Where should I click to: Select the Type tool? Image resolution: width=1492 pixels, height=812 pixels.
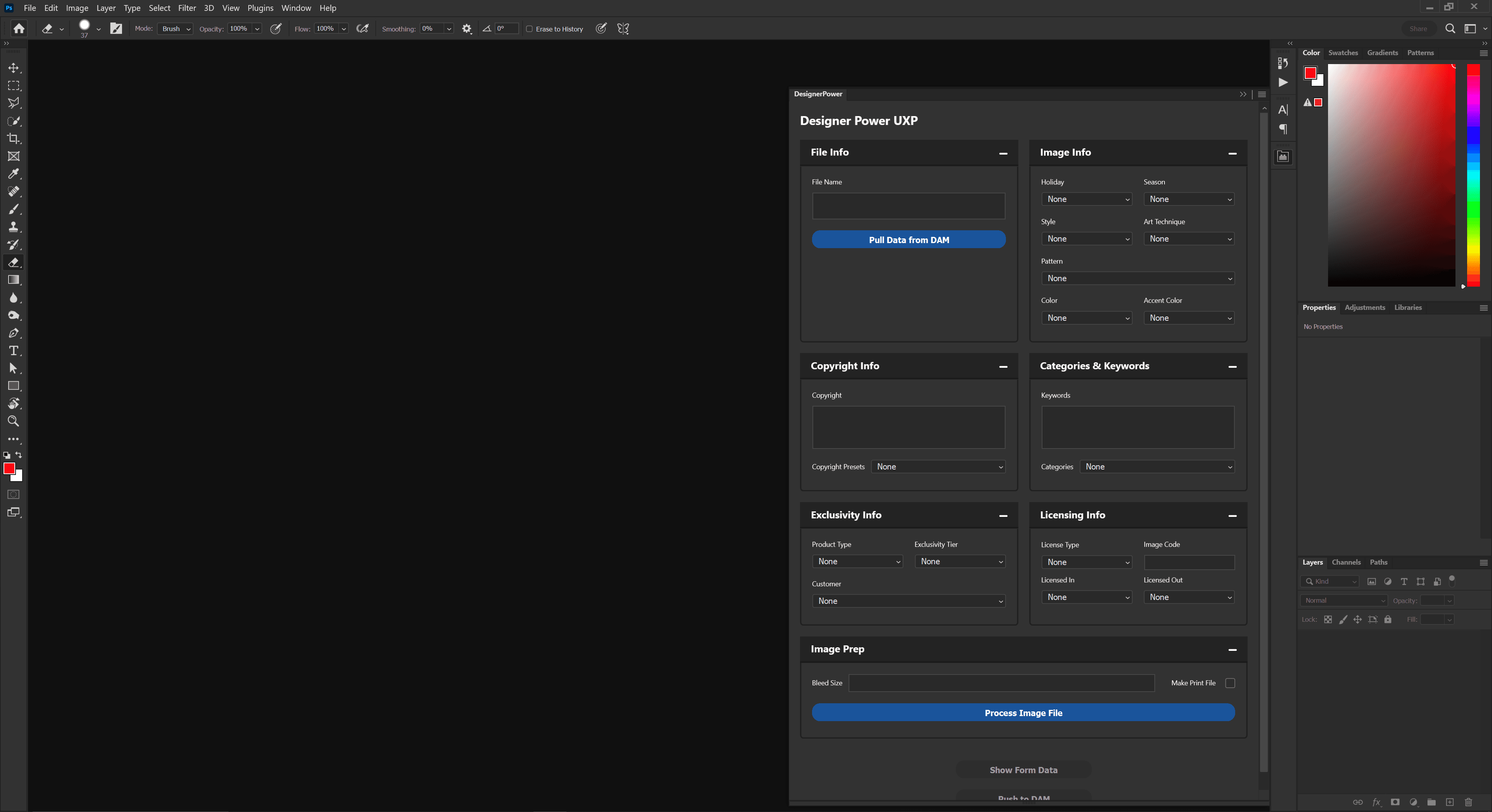(x=14, y=350)
